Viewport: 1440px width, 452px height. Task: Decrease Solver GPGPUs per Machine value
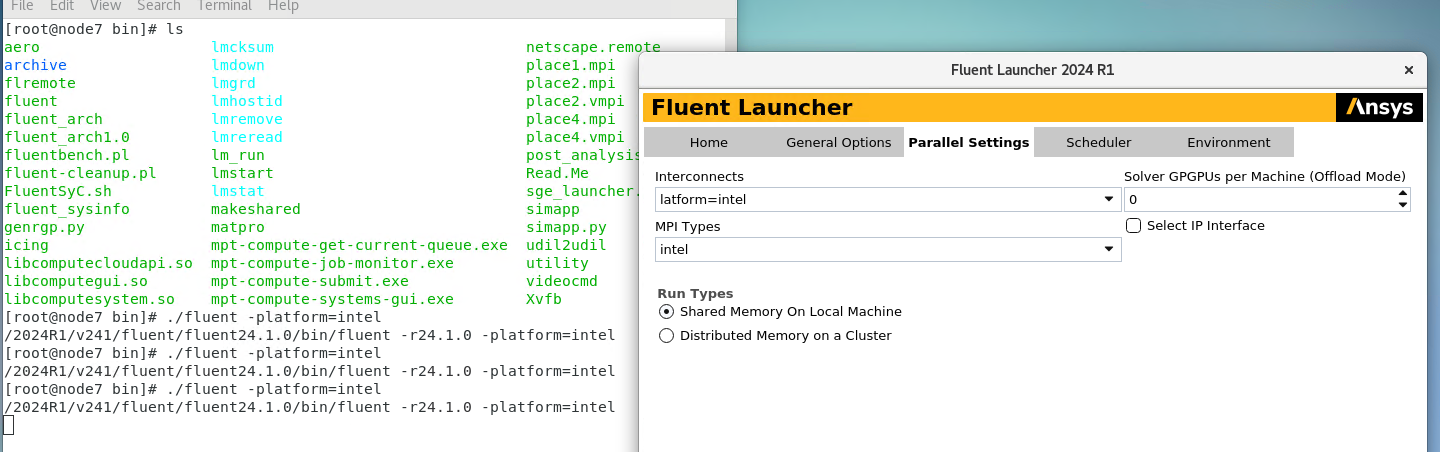coord(1403,205)
